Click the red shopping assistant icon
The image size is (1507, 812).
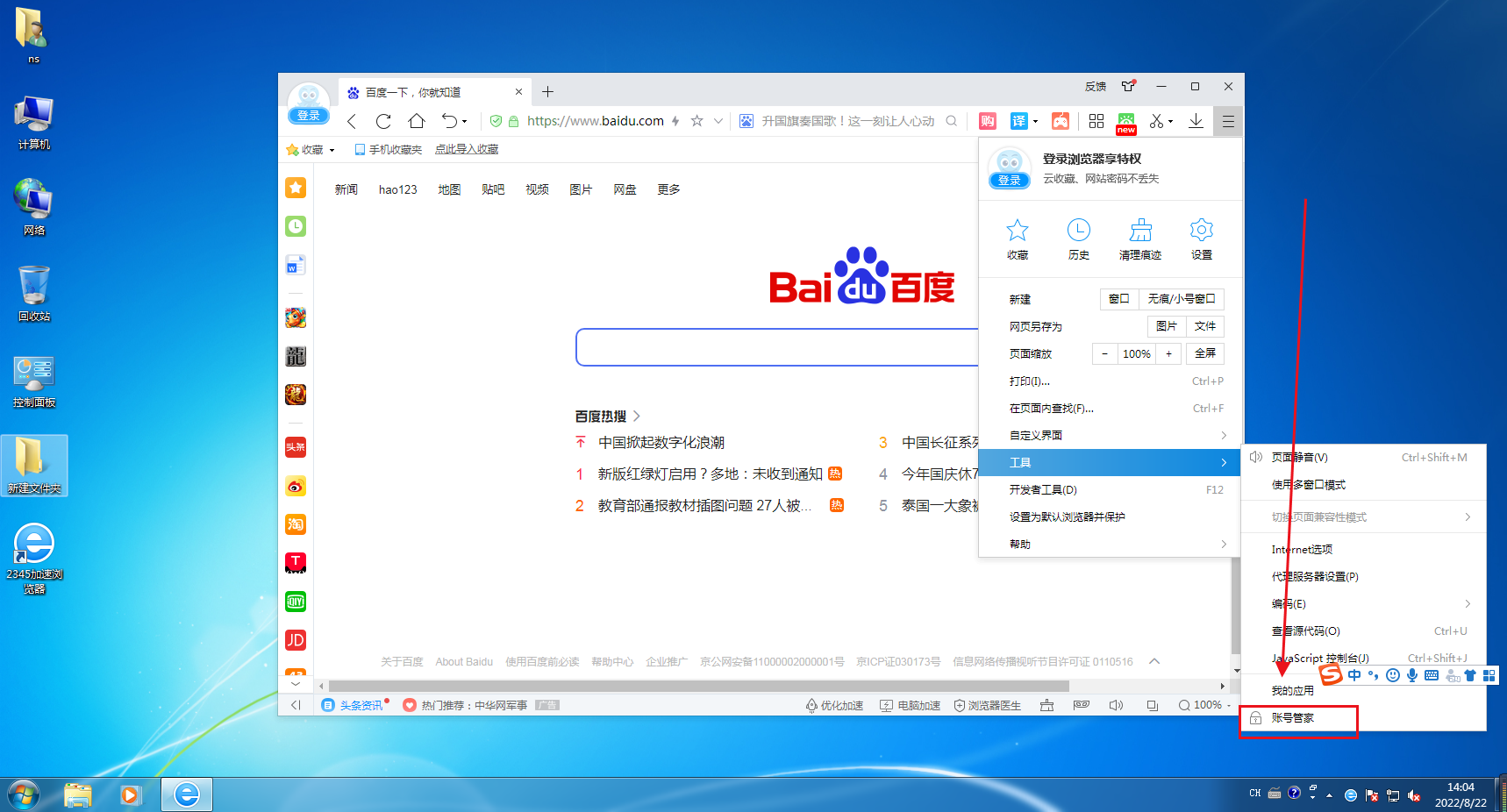coord(988,121)
